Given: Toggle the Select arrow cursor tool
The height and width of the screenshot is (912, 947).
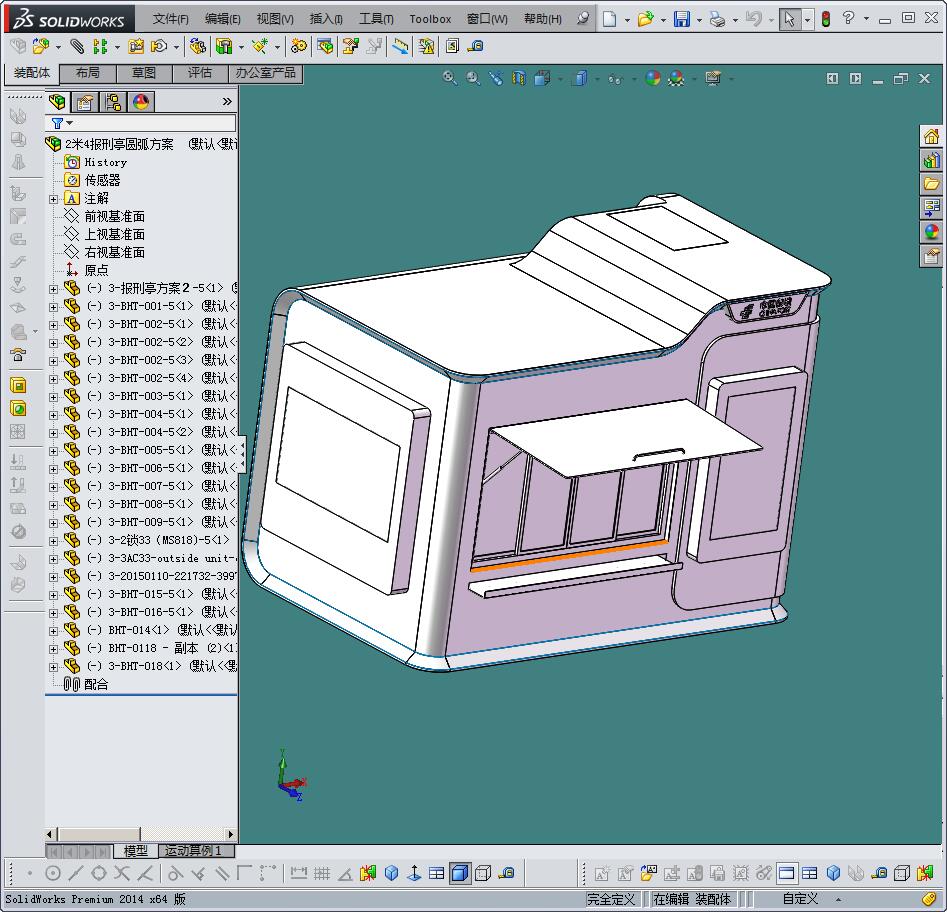Looking at the screenshot, I should (x=790, y=19).
